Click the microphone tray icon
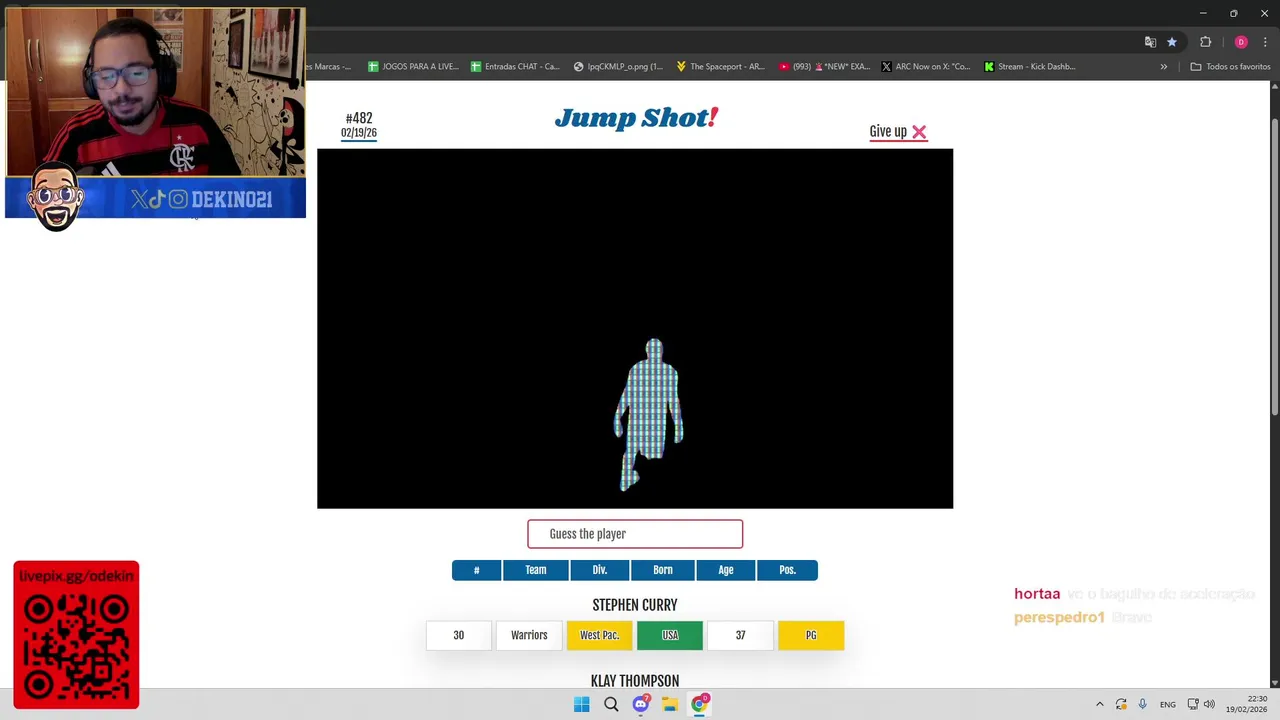The image size is (1280, 720). click(x=1142, y=704)
